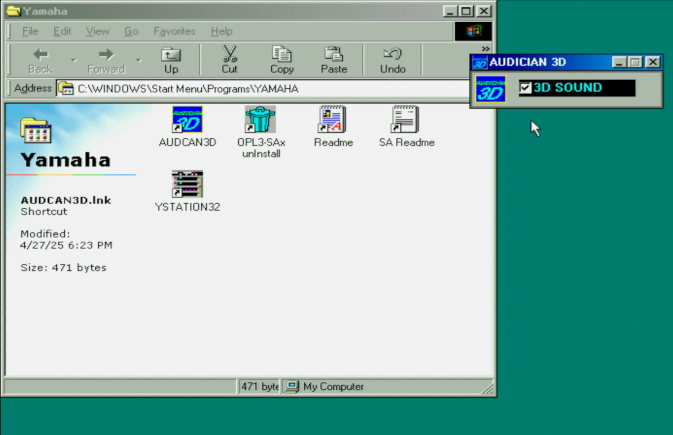This screenshot has height=435, width=673.
Task: Toggle the 3D SOUND checkbox
Action: point(525,88)
